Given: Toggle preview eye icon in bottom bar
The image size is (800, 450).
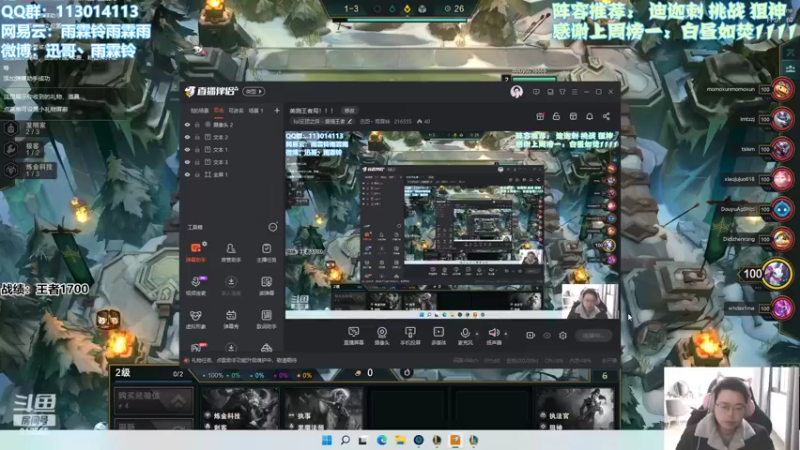Looking at the screenshot, I should (x=547, y=335).
